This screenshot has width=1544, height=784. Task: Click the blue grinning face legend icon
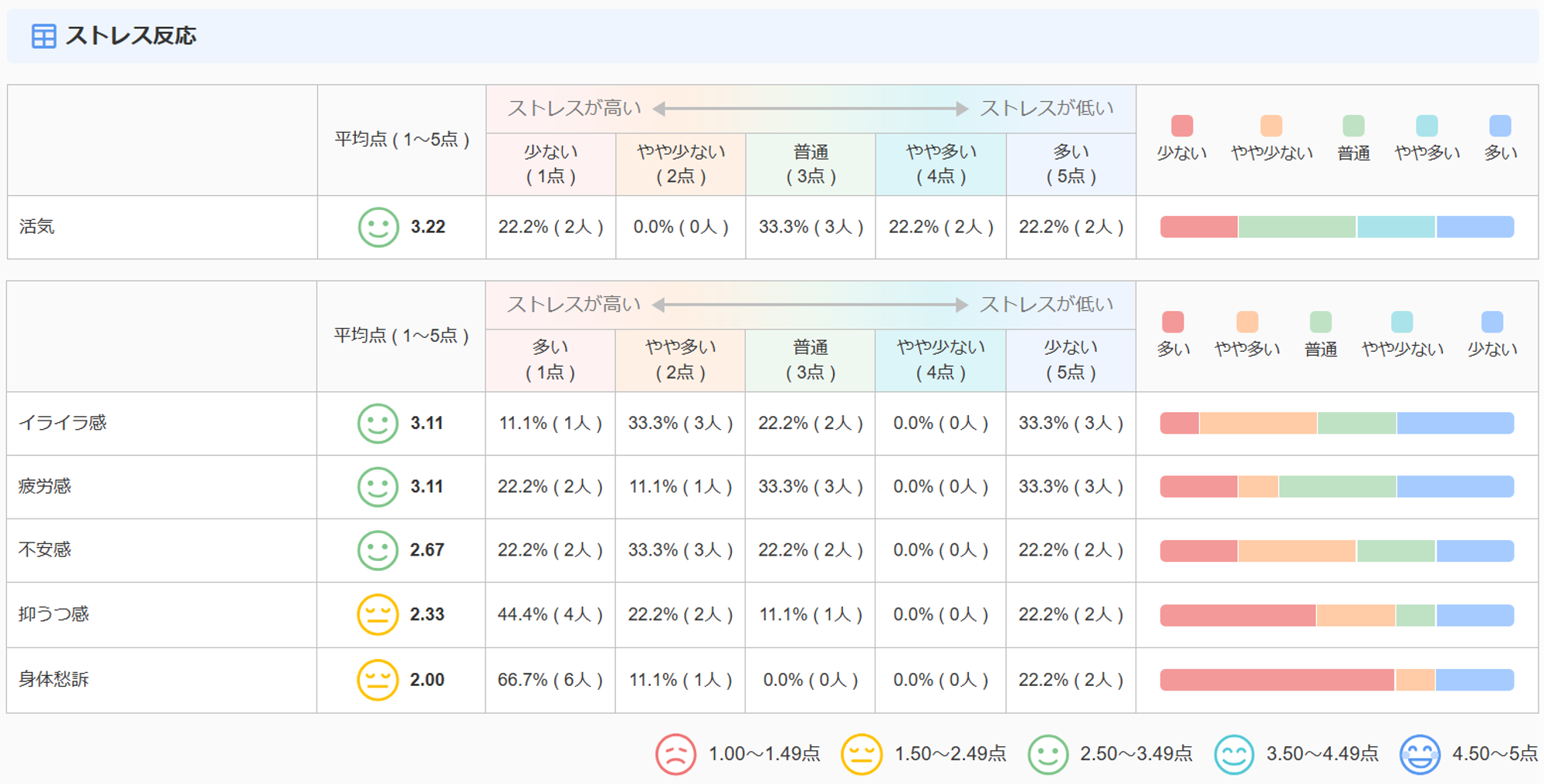coord(1420,754)
